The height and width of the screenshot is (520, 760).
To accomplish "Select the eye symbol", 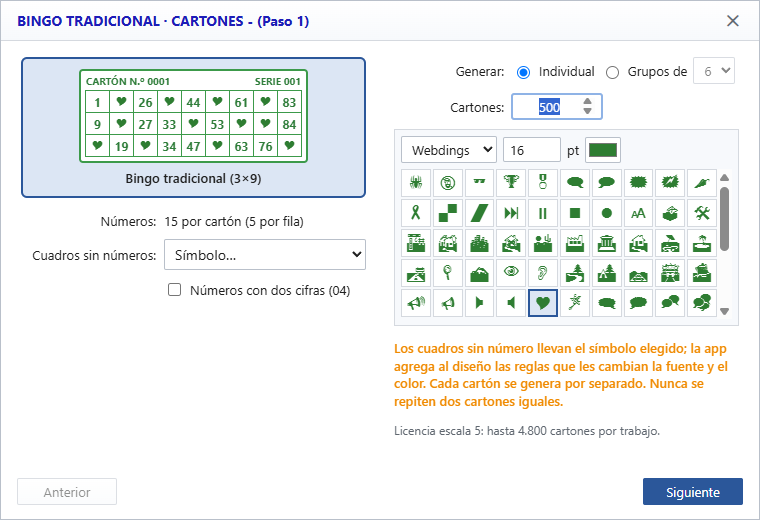I will coord(511,273).
